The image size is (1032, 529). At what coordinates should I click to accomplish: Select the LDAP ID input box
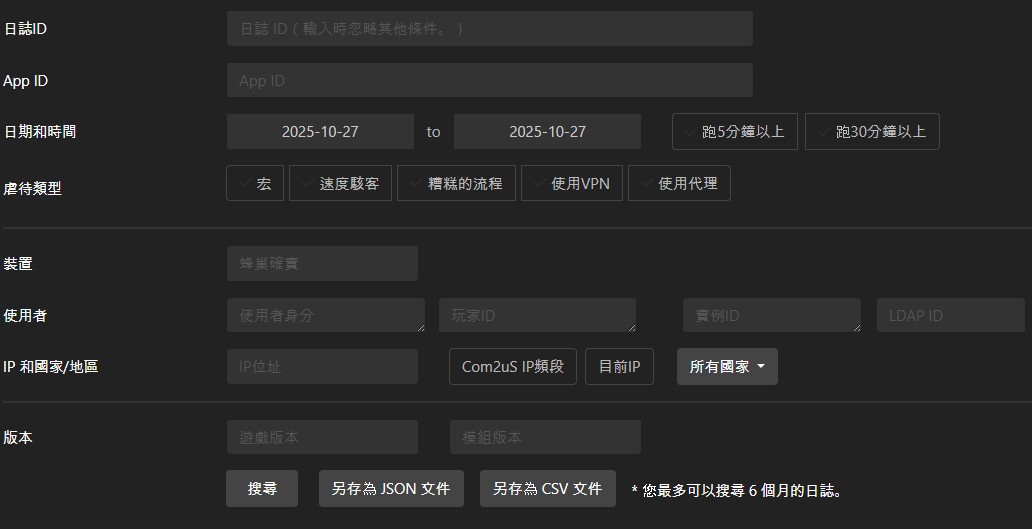(x=950, y=315)
